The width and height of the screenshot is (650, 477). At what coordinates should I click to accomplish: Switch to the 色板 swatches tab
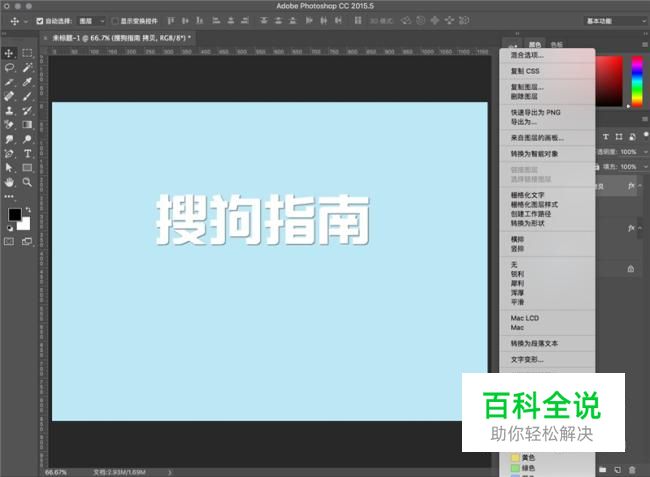[x=557, y=44]
